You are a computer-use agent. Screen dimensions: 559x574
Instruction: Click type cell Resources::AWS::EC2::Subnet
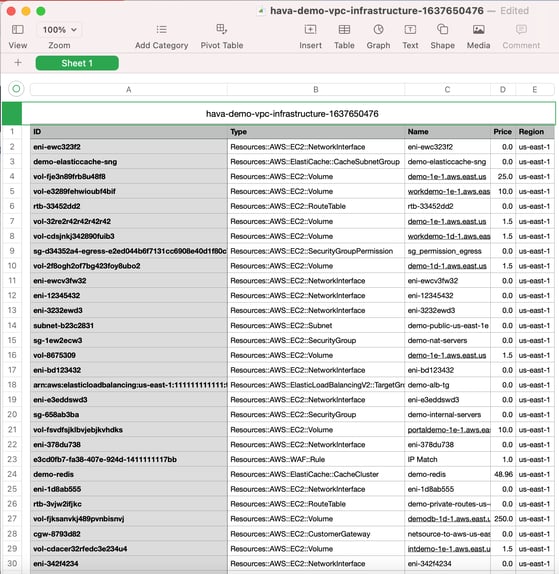point(316,325)
